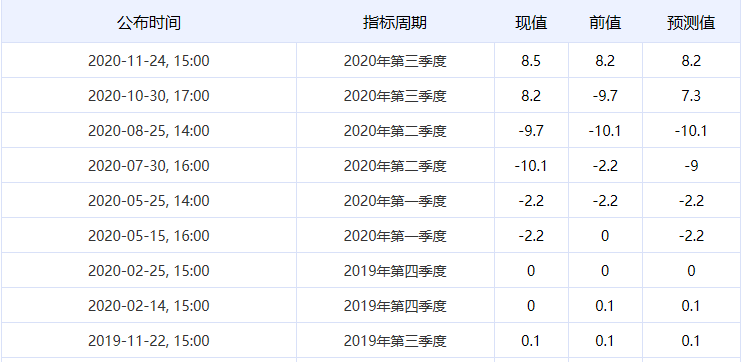Screen dimensions: 745x362
Task: Click the 前值 0.1 in the 2019-11-22 row
Action: 605,341
